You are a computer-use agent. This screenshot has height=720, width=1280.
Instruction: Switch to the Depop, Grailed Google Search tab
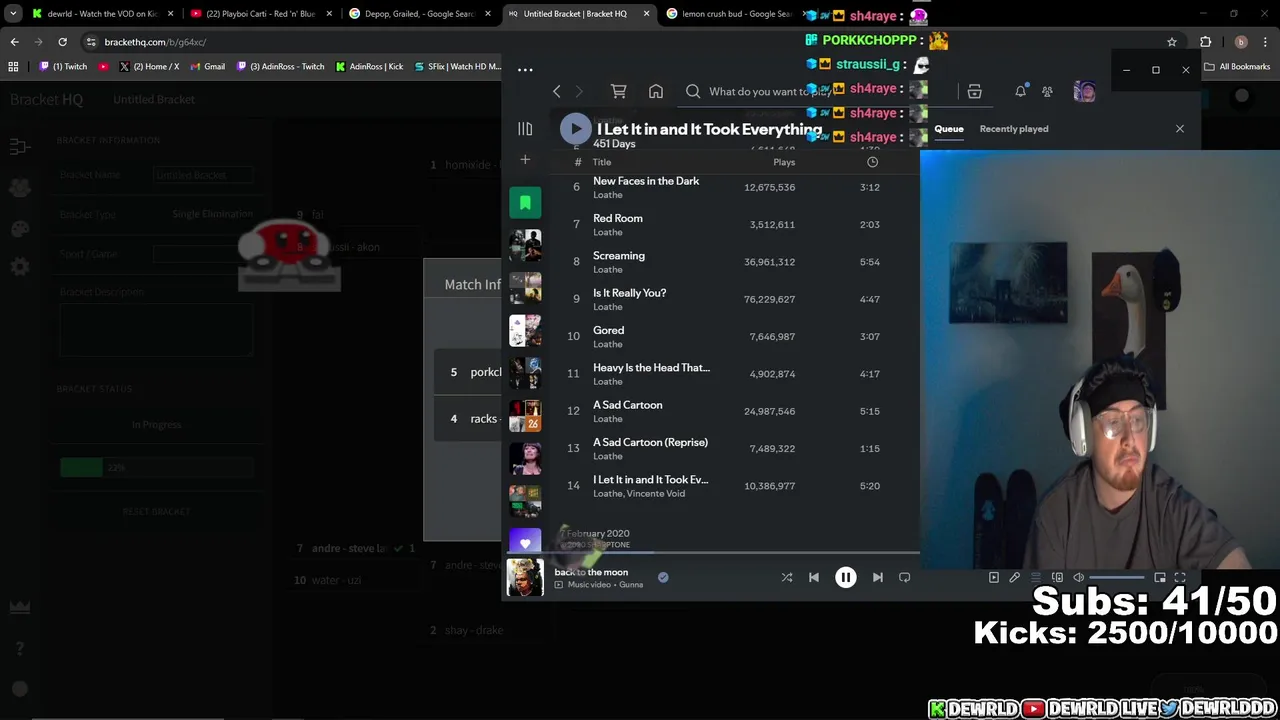click(x=418, y=14)
